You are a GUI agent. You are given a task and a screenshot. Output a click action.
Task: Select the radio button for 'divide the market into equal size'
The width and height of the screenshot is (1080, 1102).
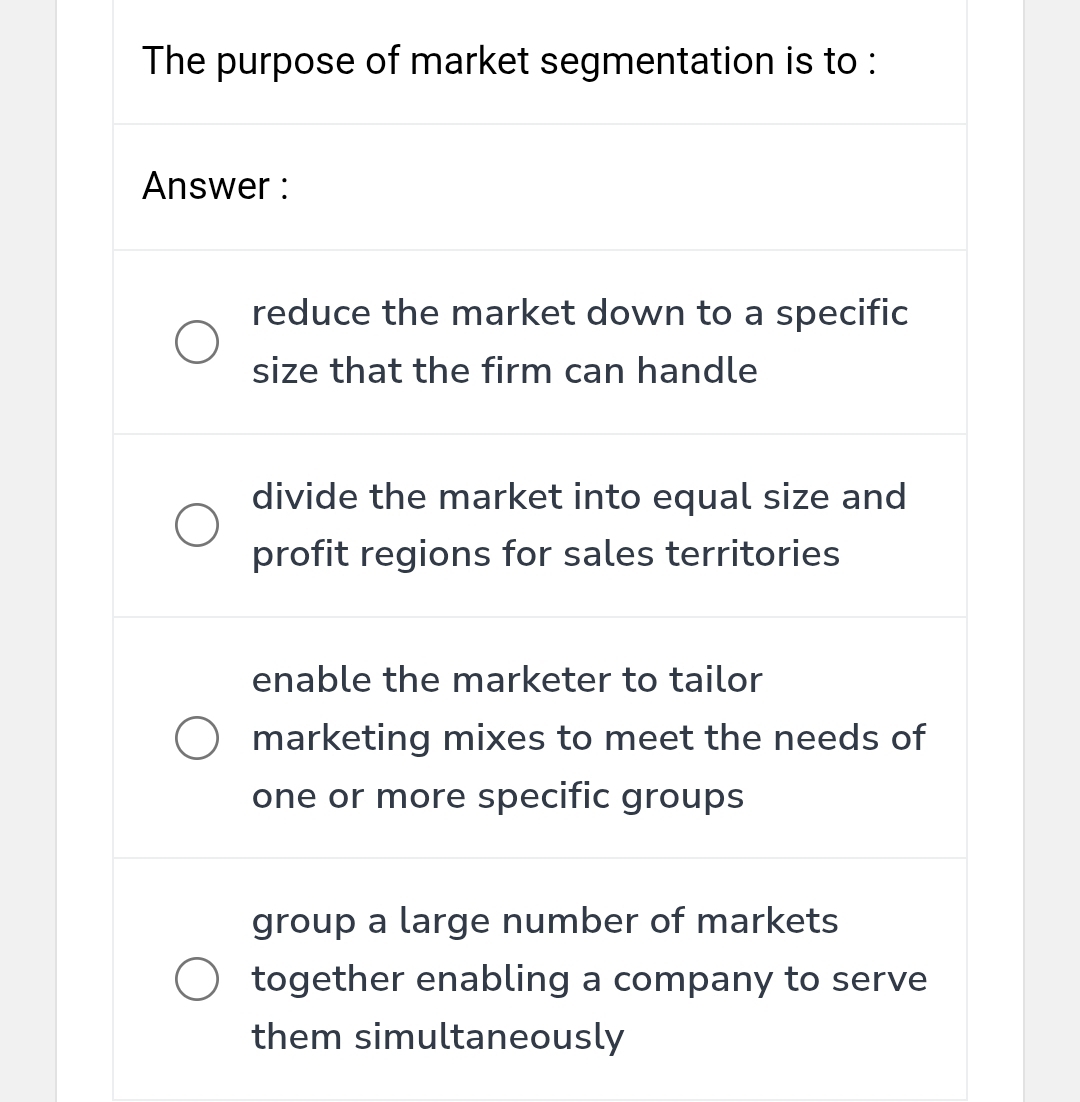(x=197, y=524)
